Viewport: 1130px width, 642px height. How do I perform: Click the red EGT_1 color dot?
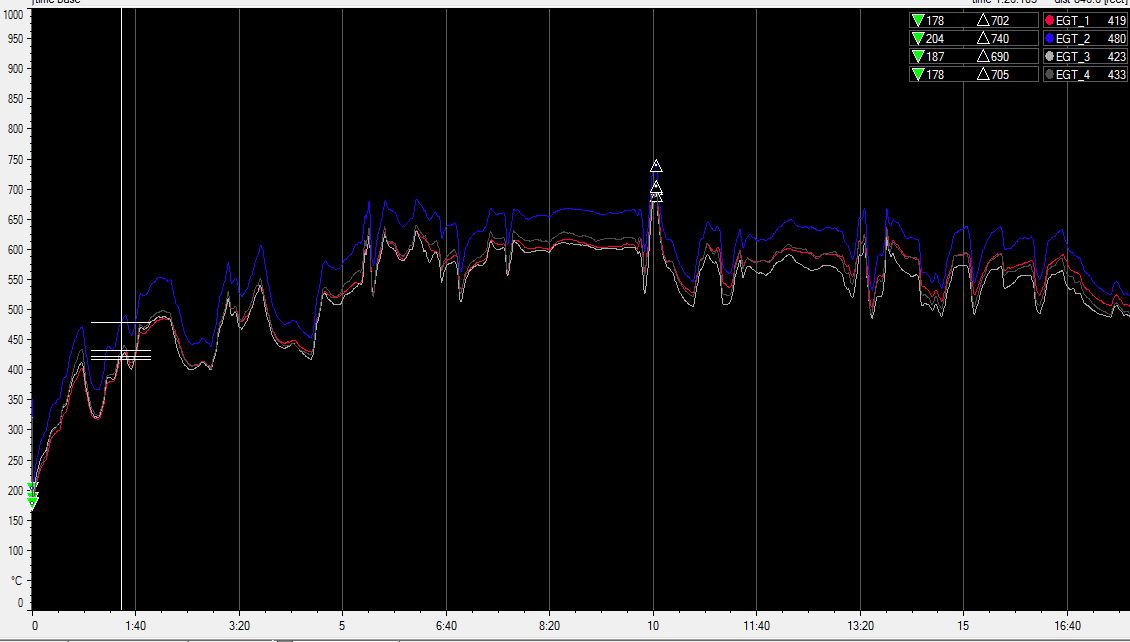coord(1049,21)
